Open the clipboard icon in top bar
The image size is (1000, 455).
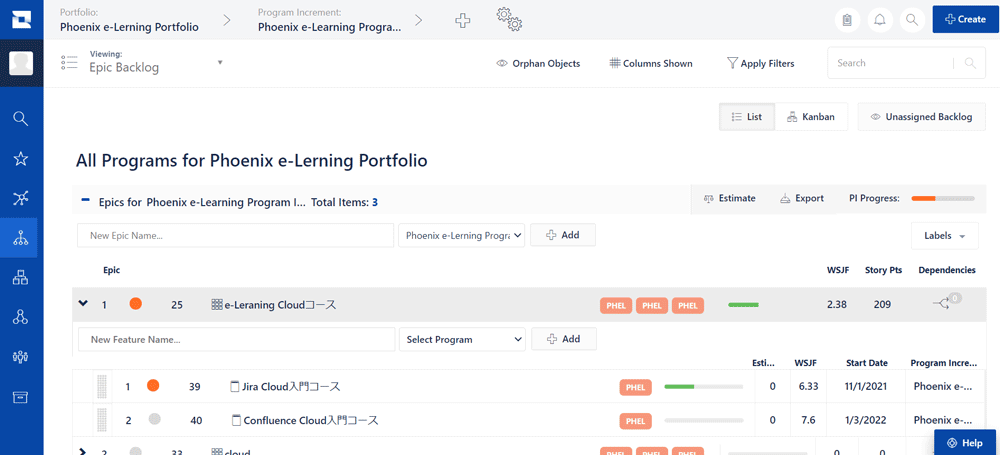click(847, 20)
